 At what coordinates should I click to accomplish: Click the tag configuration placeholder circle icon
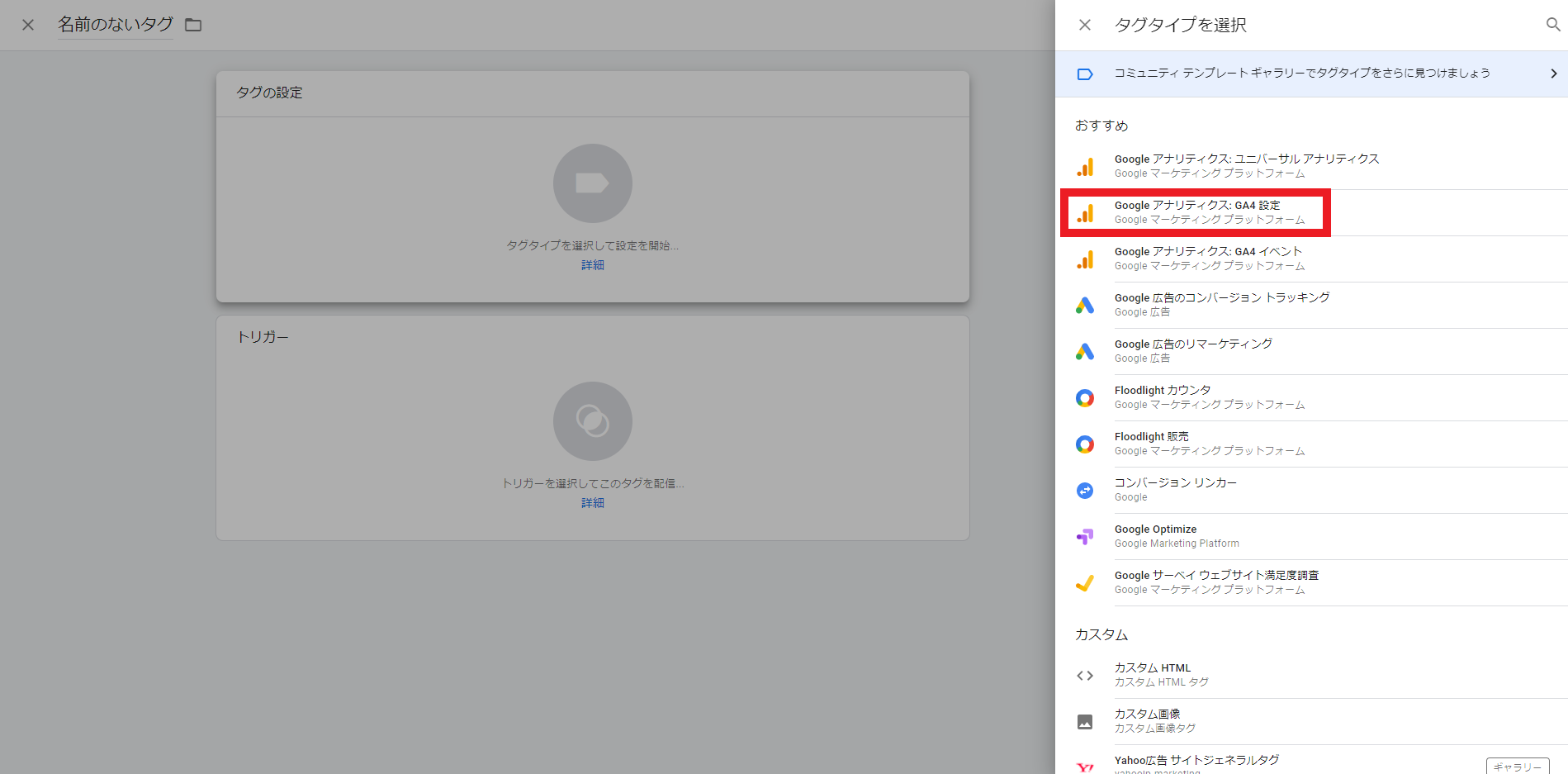point(593,183)
